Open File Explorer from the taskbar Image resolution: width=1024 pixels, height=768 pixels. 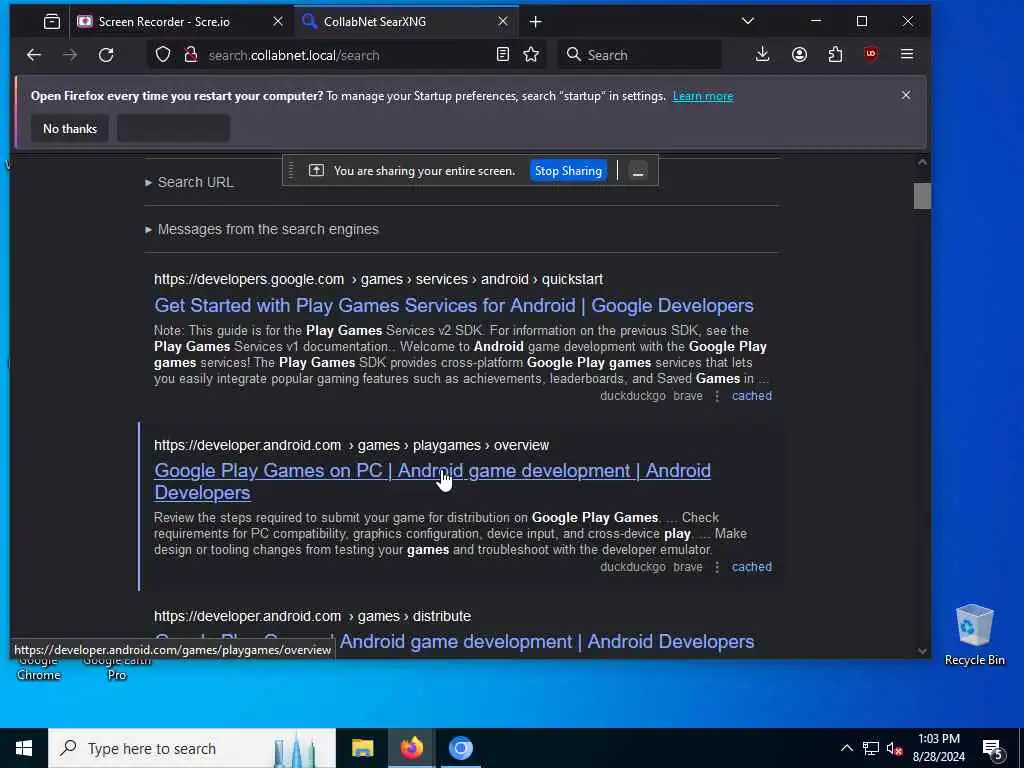362,748
